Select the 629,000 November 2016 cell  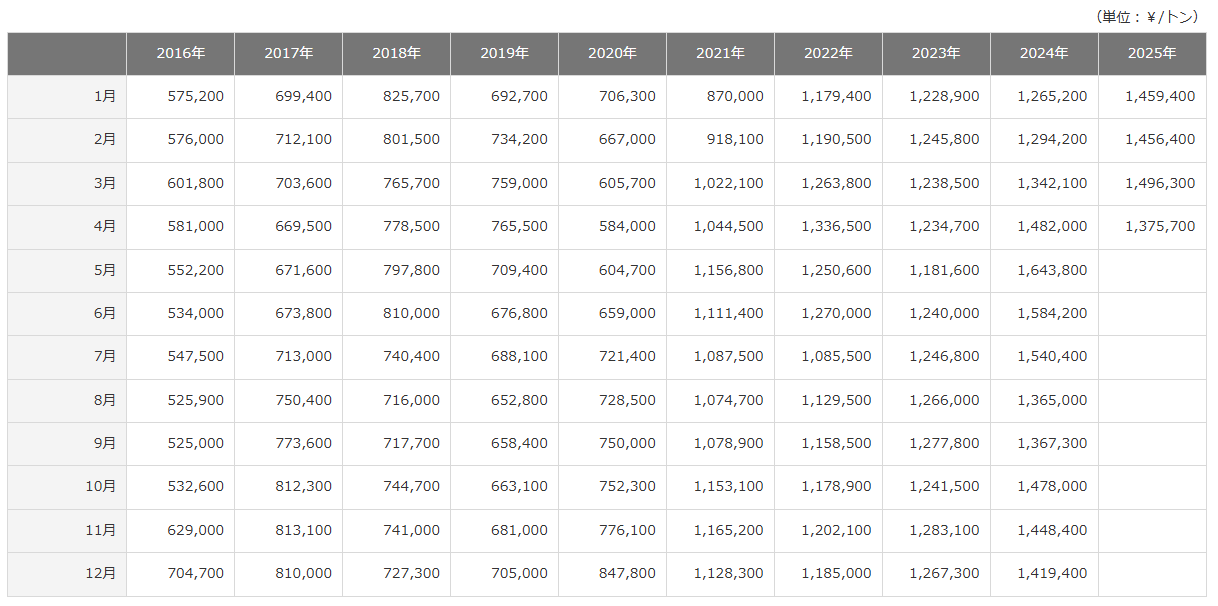[x=197, y=530]
